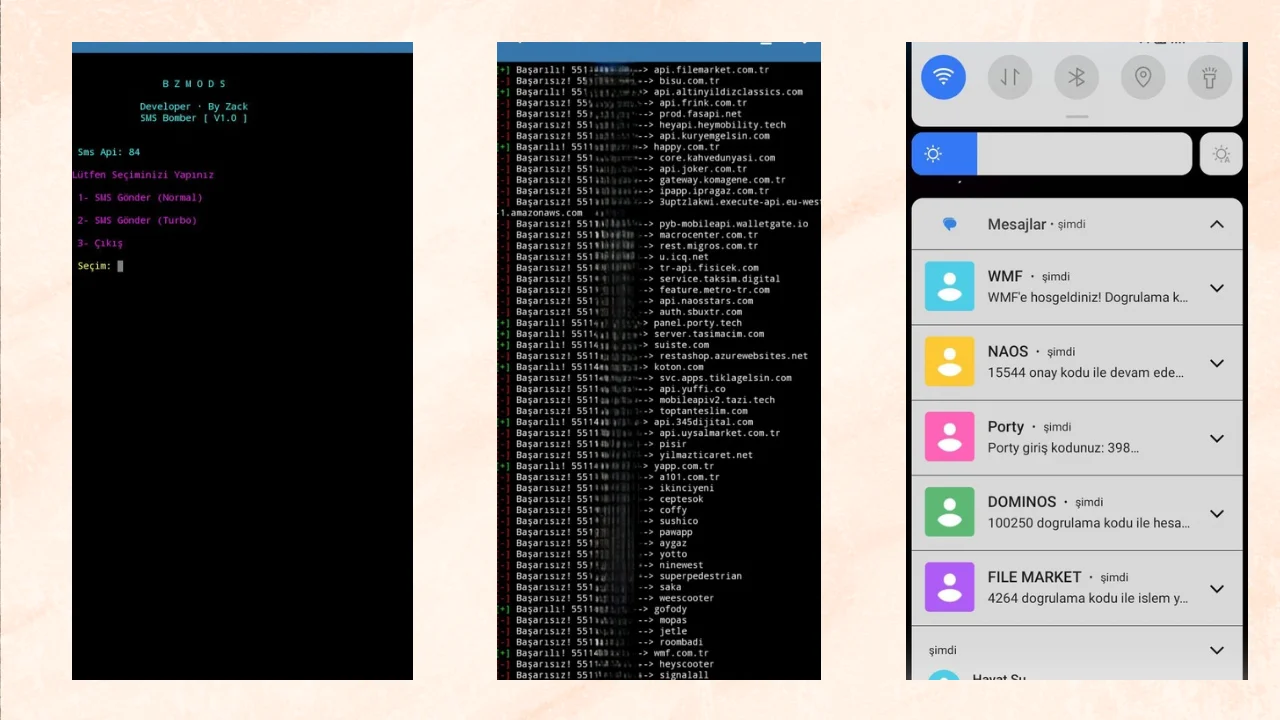Viewport: 1280px width, 720px height.
Task: Click the api.altinyildizclassics.com log line
Action: (x=651, y=92)
